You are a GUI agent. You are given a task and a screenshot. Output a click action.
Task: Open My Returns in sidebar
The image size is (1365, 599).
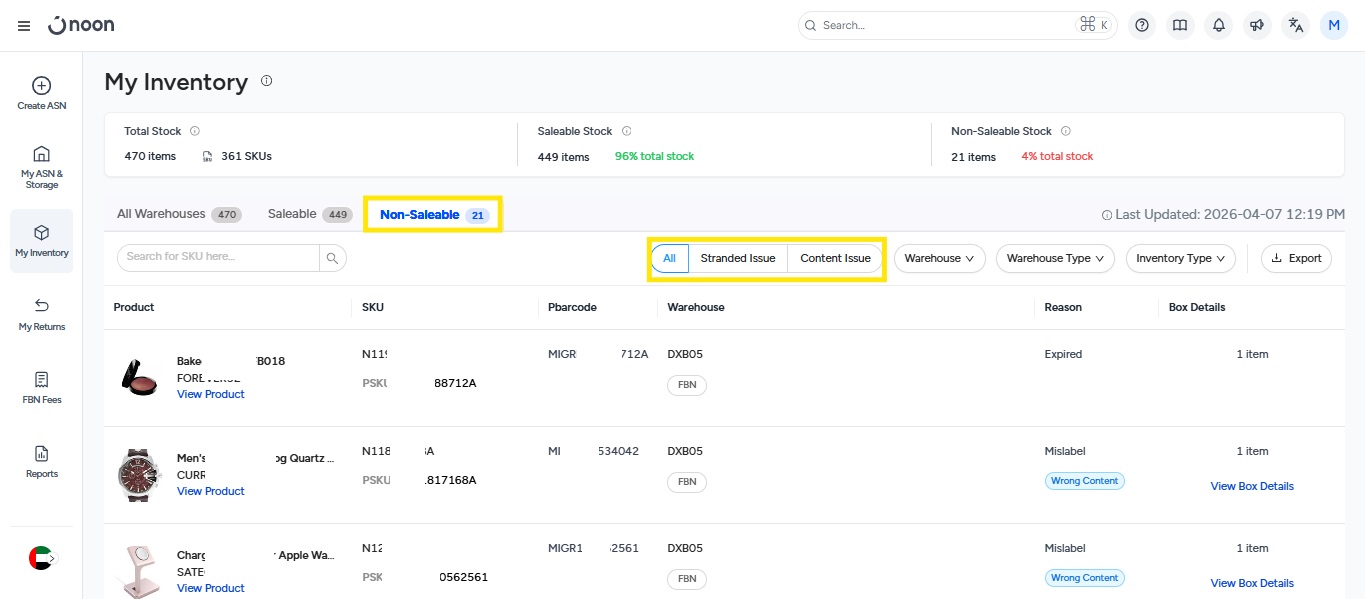[42, 306]
